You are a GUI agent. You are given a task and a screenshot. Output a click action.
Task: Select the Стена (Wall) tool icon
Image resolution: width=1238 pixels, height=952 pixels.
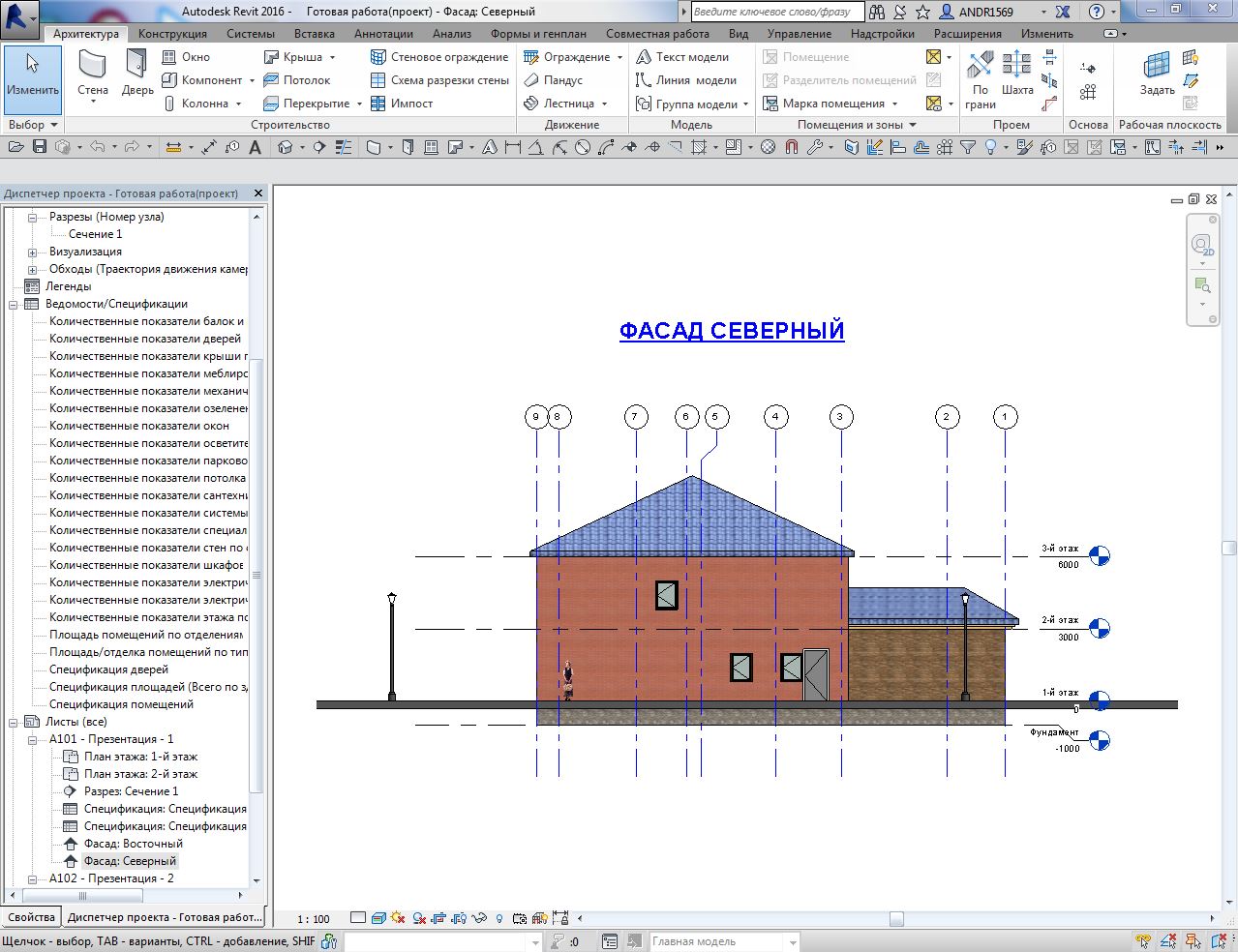point(93,66)
